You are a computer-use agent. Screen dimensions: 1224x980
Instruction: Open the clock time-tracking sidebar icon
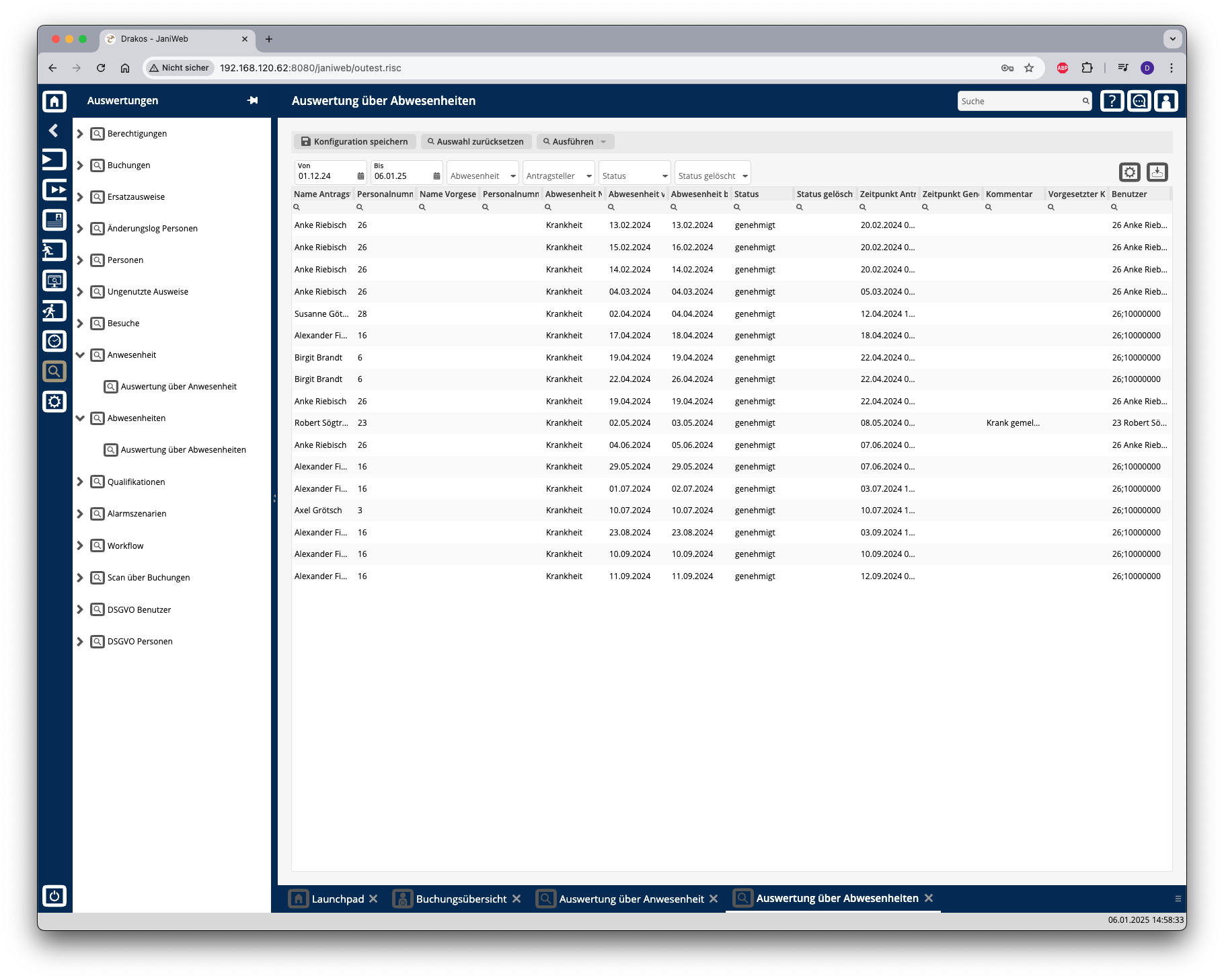54,341
